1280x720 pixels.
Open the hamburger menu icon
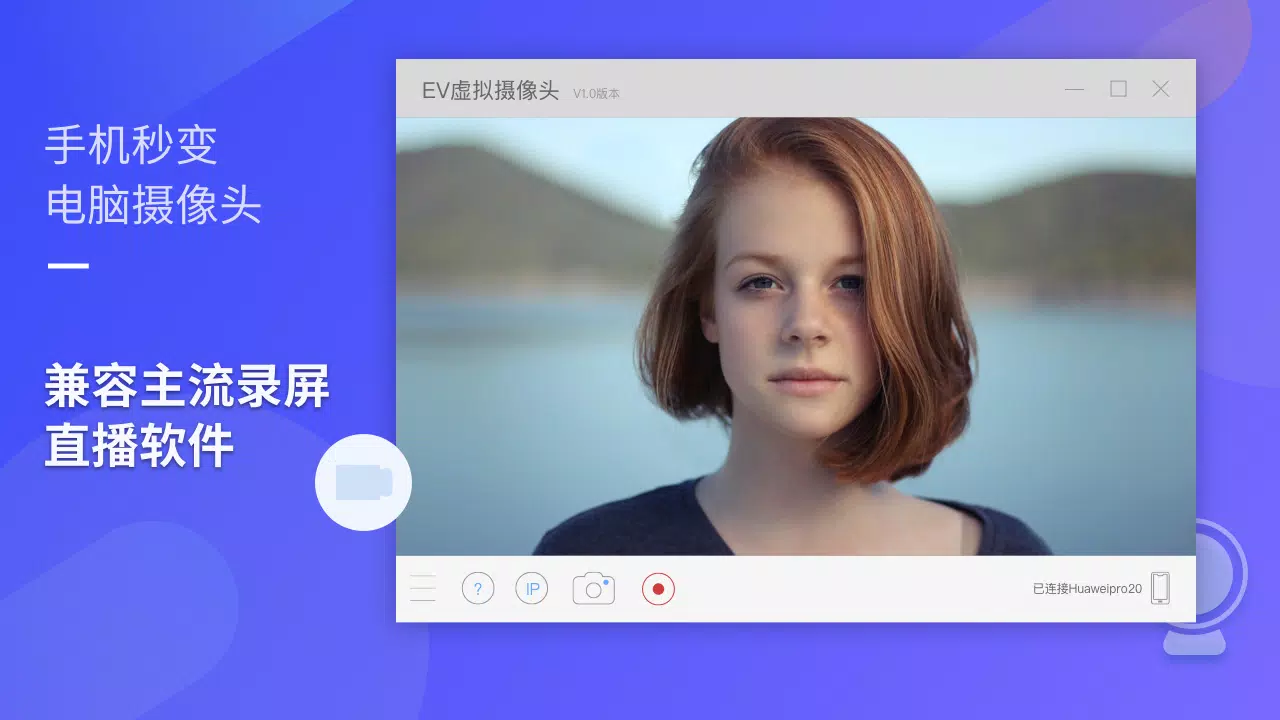pyautogui.click(x=423, y=588)
